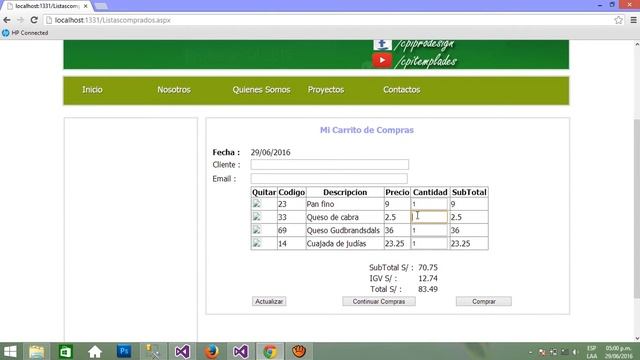Click the Total S/ value 83.49

[x=428, y=289]
